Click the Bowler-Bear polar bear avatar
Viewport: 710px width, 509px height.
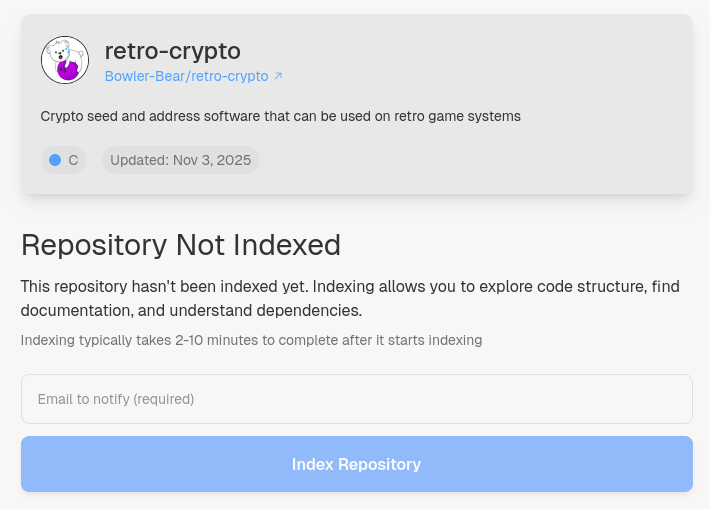(x=65, y=60)
